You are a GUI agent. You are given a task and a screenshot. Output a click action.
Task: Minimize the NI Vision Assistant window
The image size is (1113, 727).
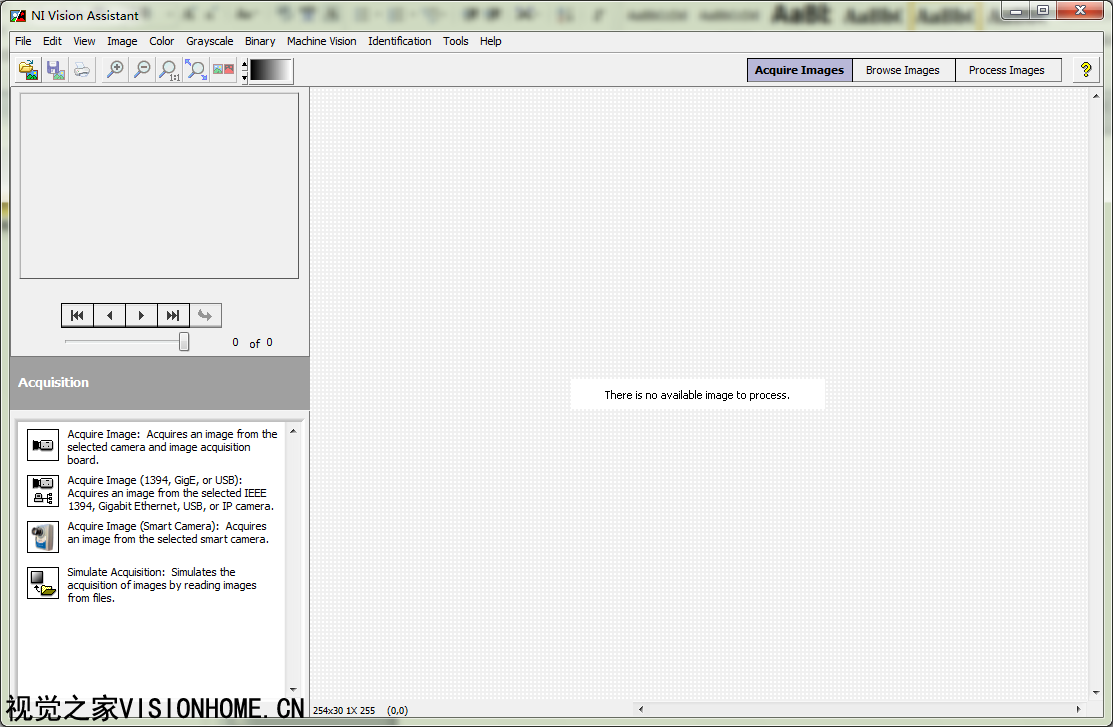(1016, 11)
